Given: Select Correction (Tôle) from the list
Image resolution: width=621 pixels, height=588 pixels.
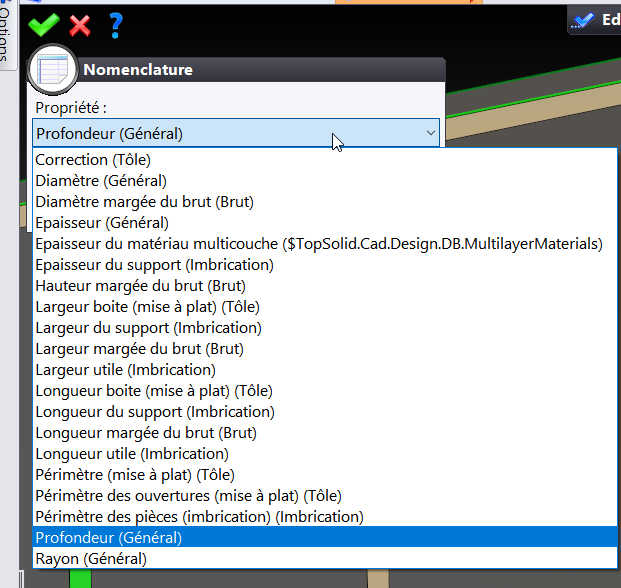Looking at the screenshot, I should click(325, 160).
